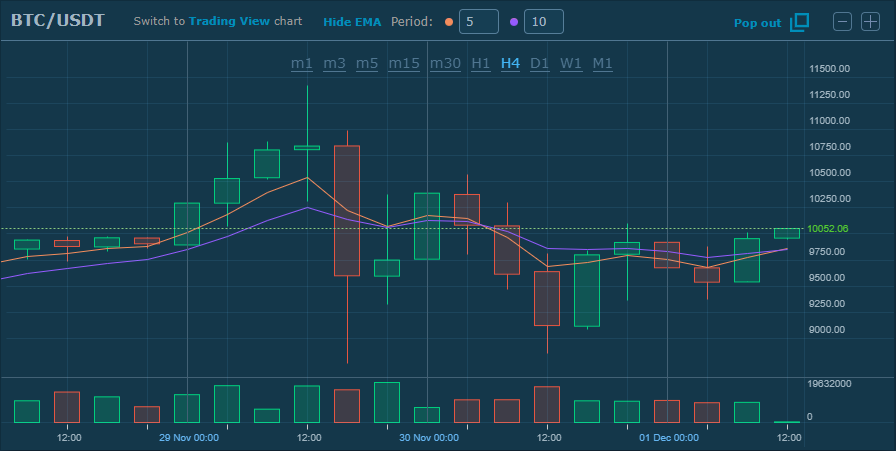Click the purple EMA color dot
The width and height of the screenshot is (896, 451).
point(514,22)
